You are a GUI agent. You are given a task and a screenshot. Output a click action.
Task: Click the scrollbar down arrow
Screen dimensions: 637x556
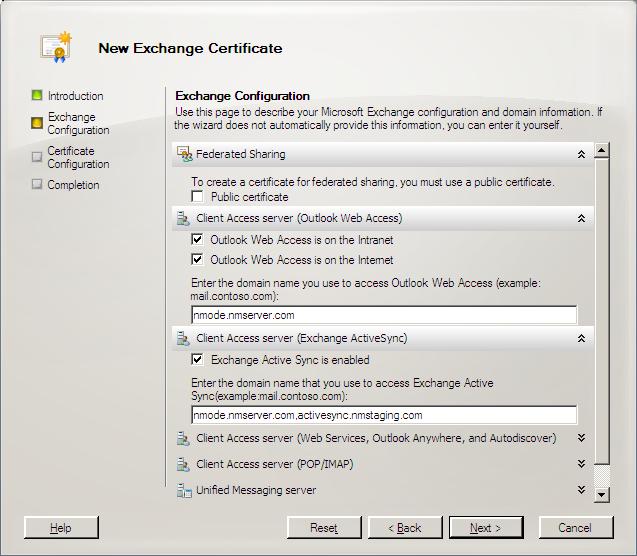(x=601, y=495)
